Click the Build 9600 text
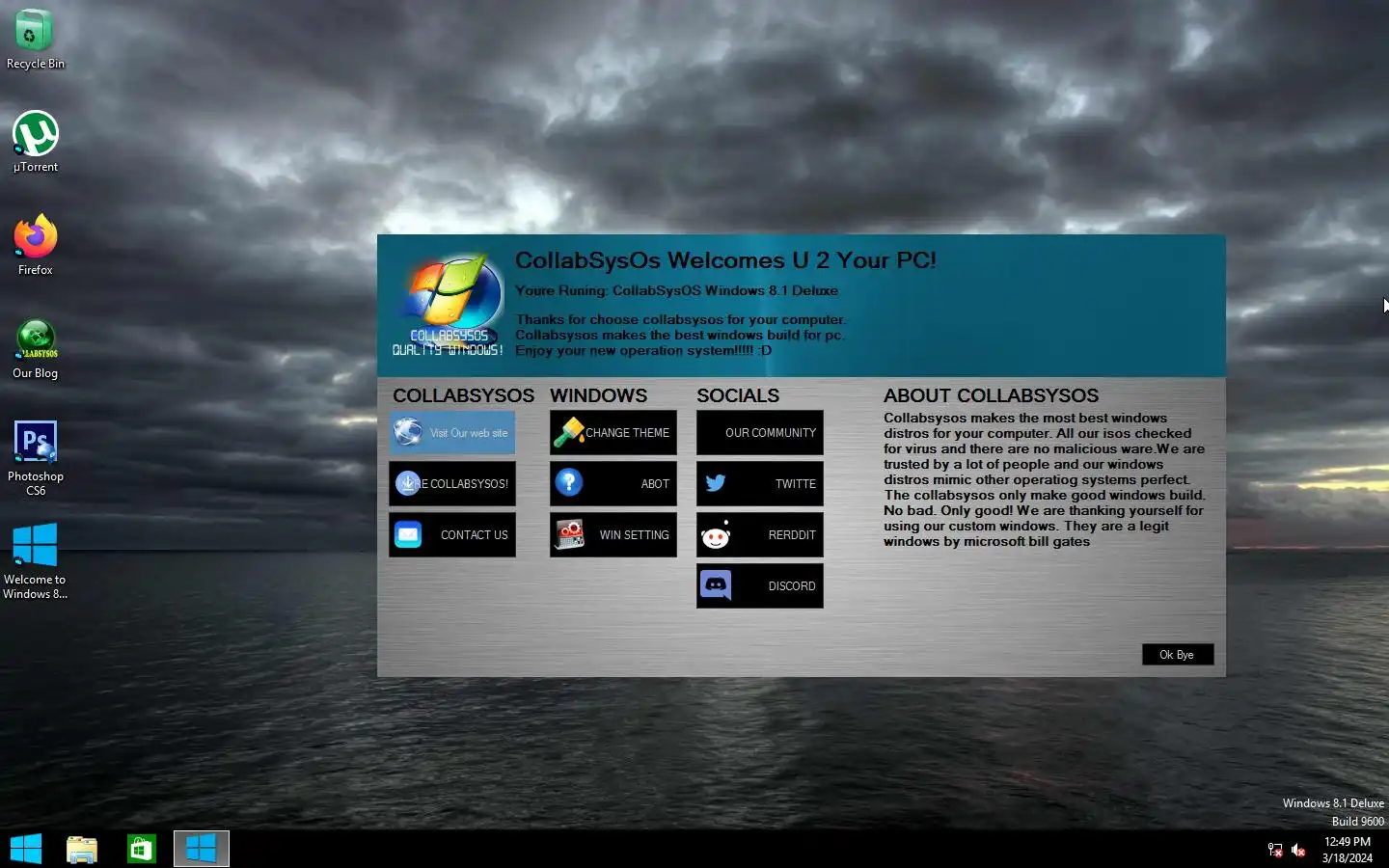Viewport: 1389px width, 868px height. point(1358,822)
